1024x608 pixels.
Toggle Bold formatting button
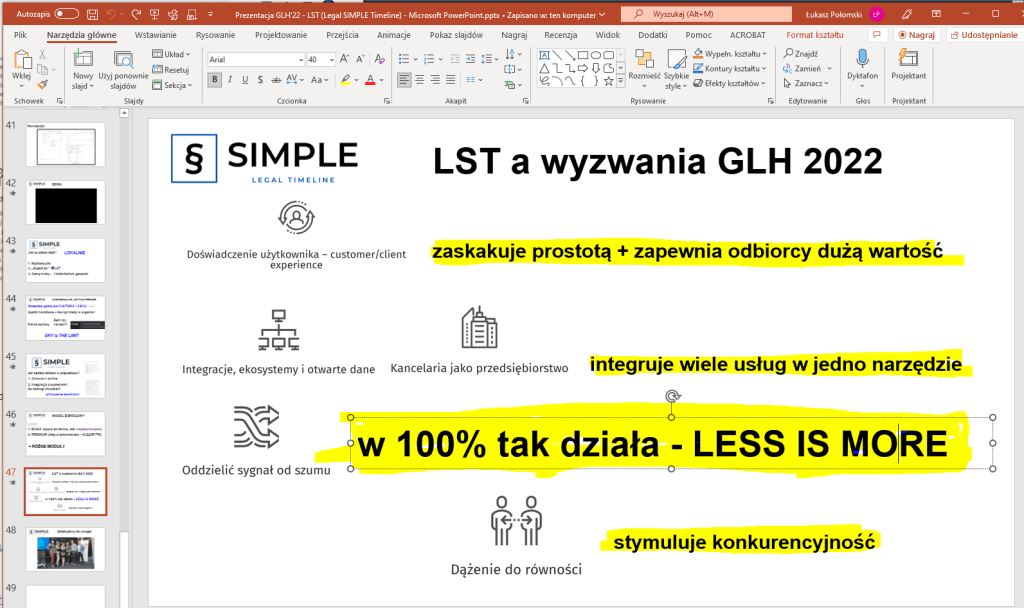(x=214, y=80)
